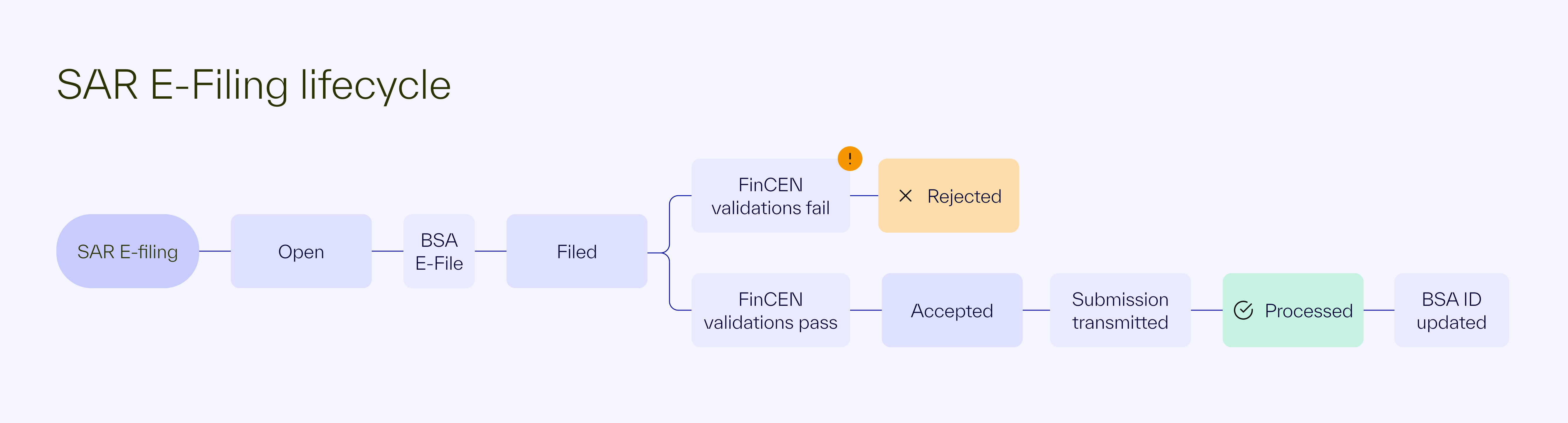The width and height of the screenshot is (1568, 423).
Task: Select the Submission transmitted step box
Action: coord(1120,310)
